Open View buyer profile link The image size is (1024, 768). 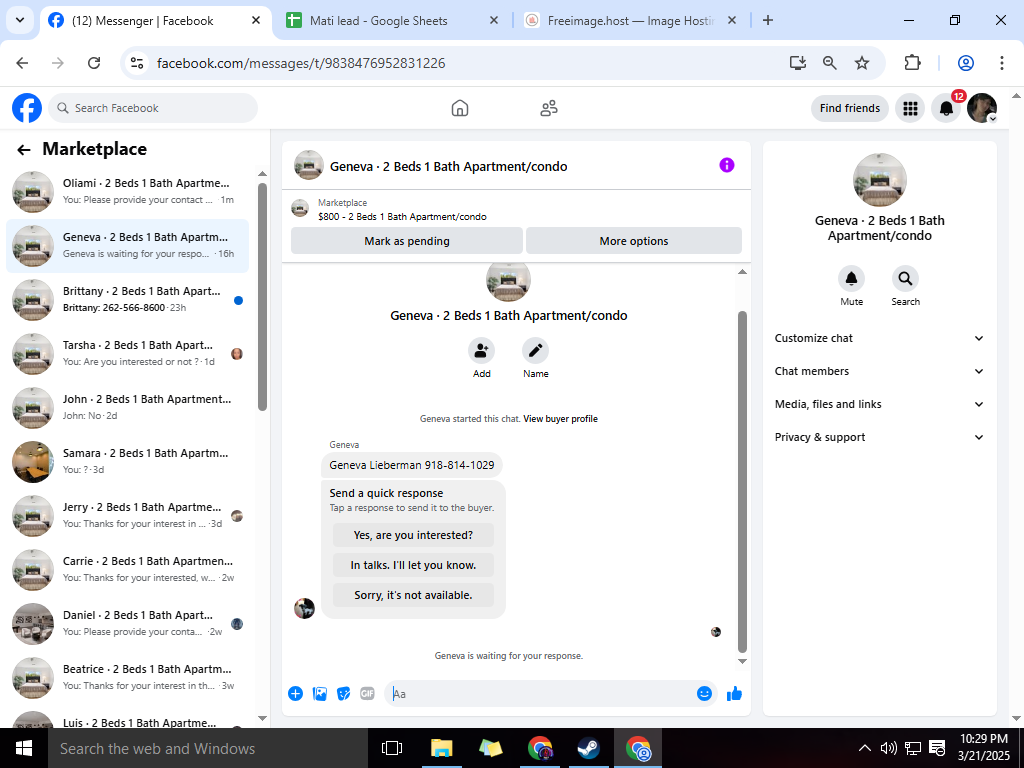[560, 419]
